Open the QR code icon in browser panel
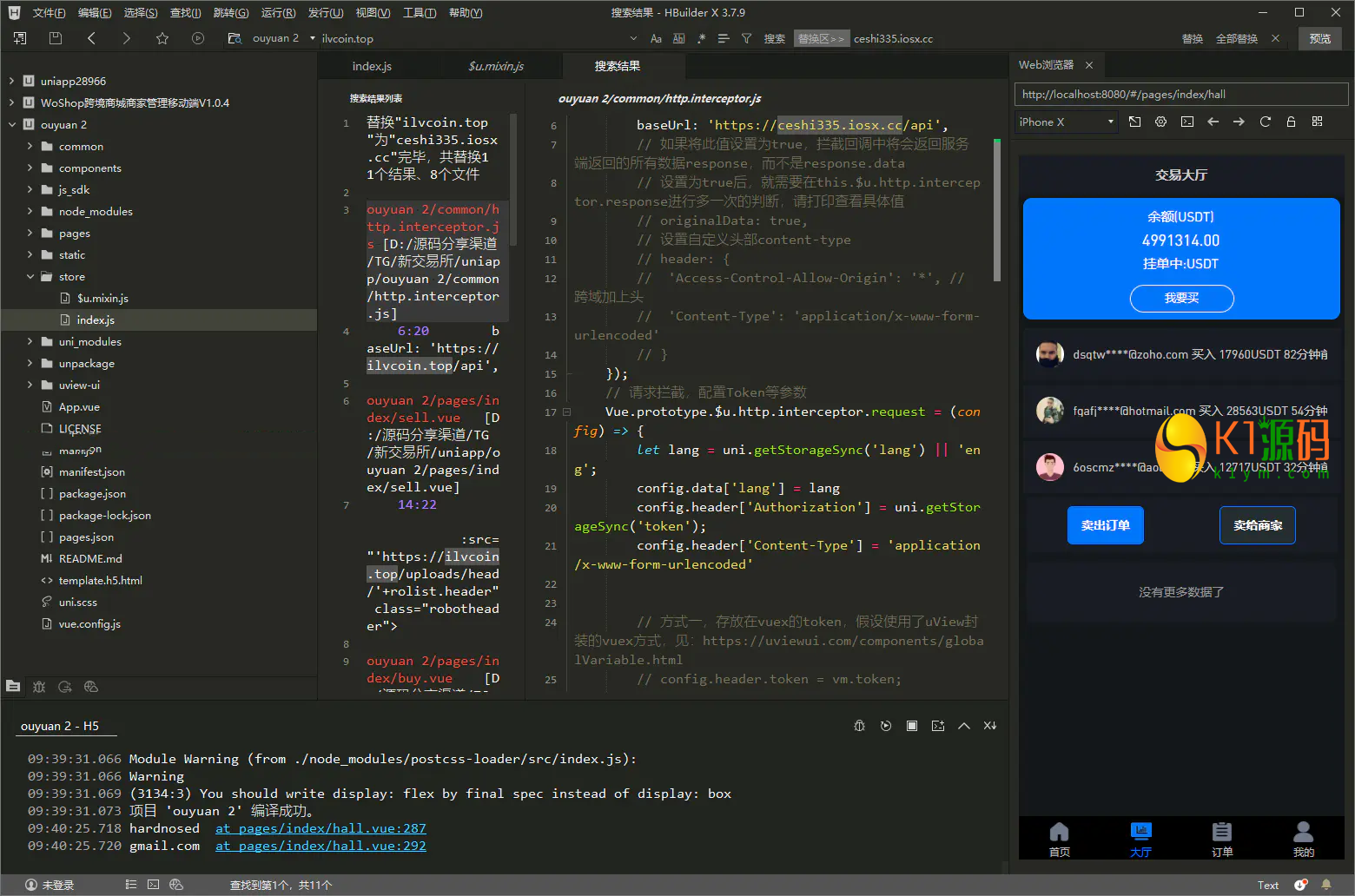 click(x=1317, y=122)
